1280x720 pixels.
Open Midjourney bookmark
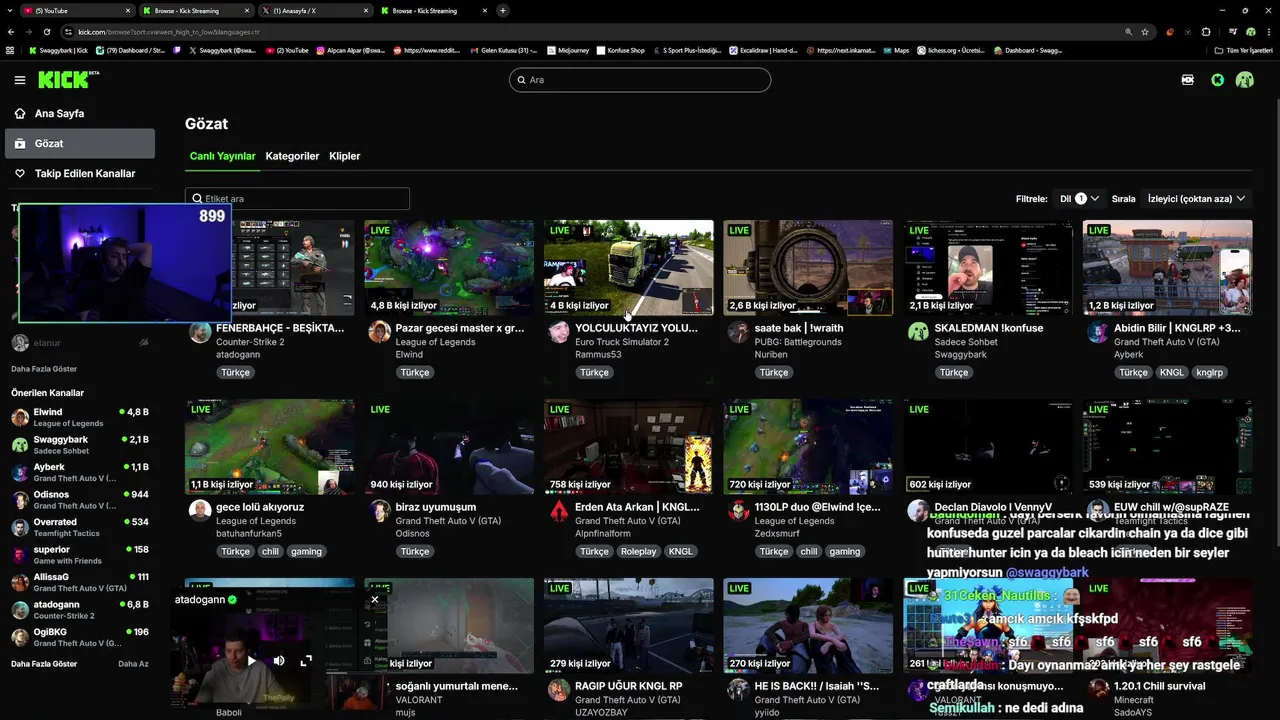click(x=568, y=50)
